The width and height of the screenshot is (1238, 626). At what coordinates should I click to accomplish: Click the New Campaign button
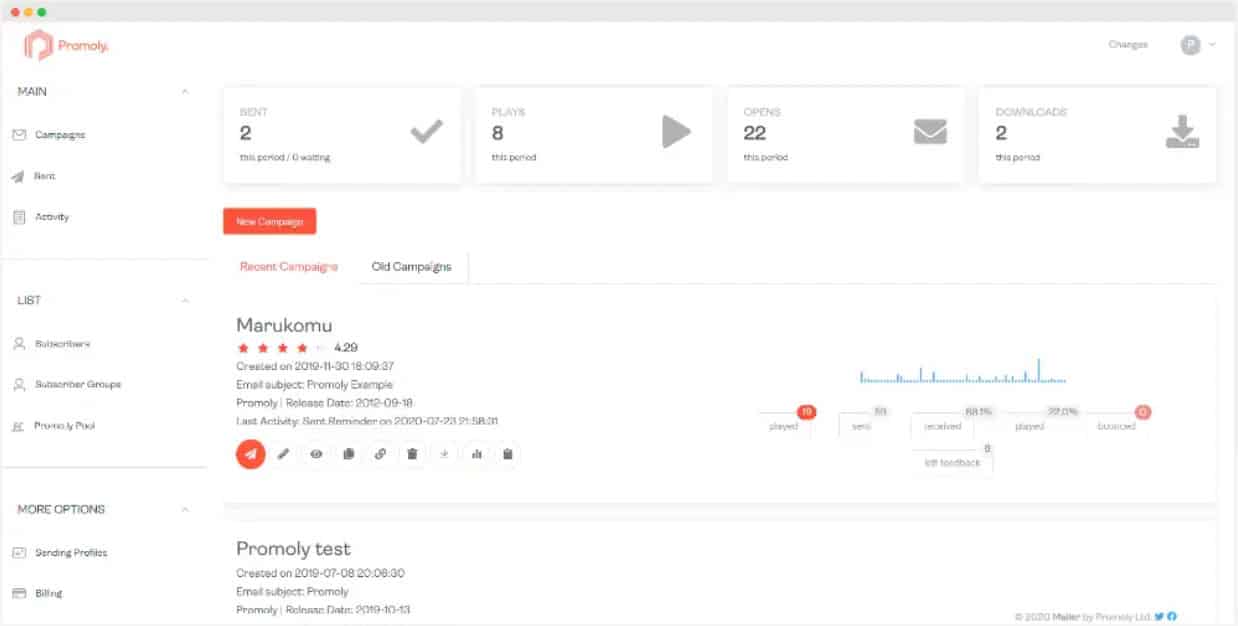[270, 221]
